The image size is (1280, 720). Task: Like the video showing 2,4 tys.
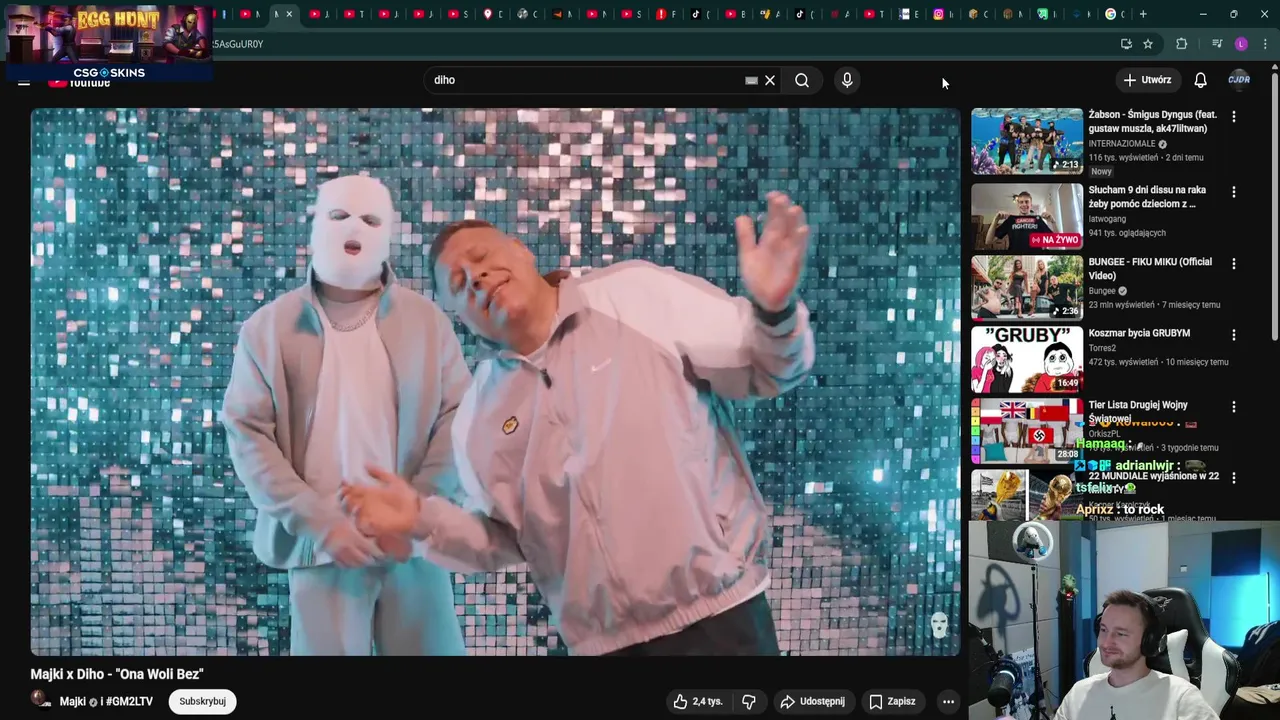(x=697, y=701)
